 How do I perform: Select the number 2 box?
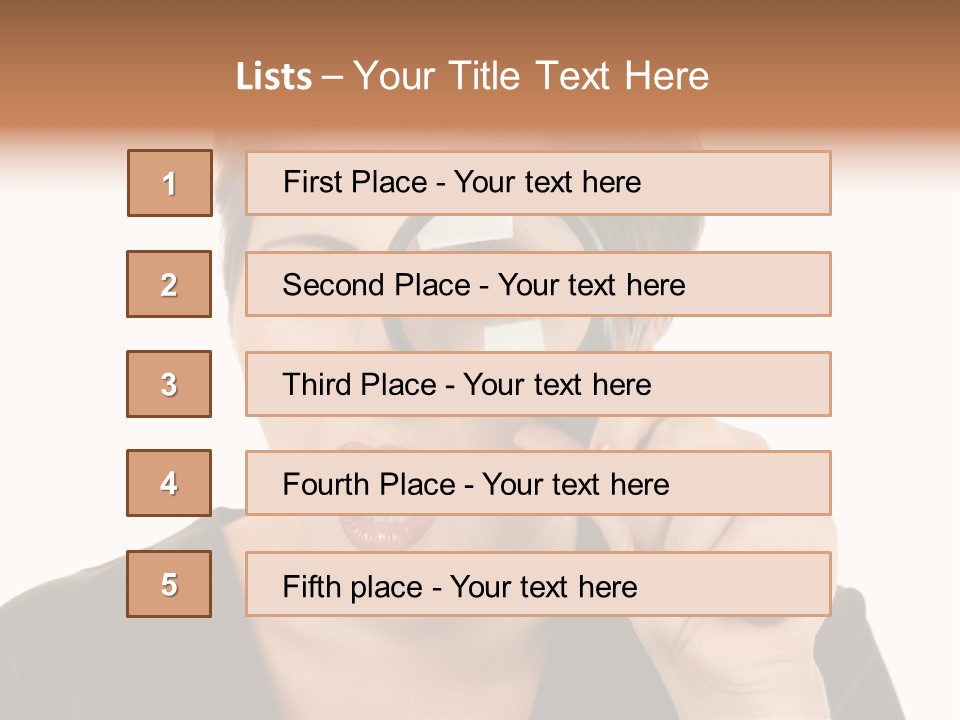coord(169,284)
